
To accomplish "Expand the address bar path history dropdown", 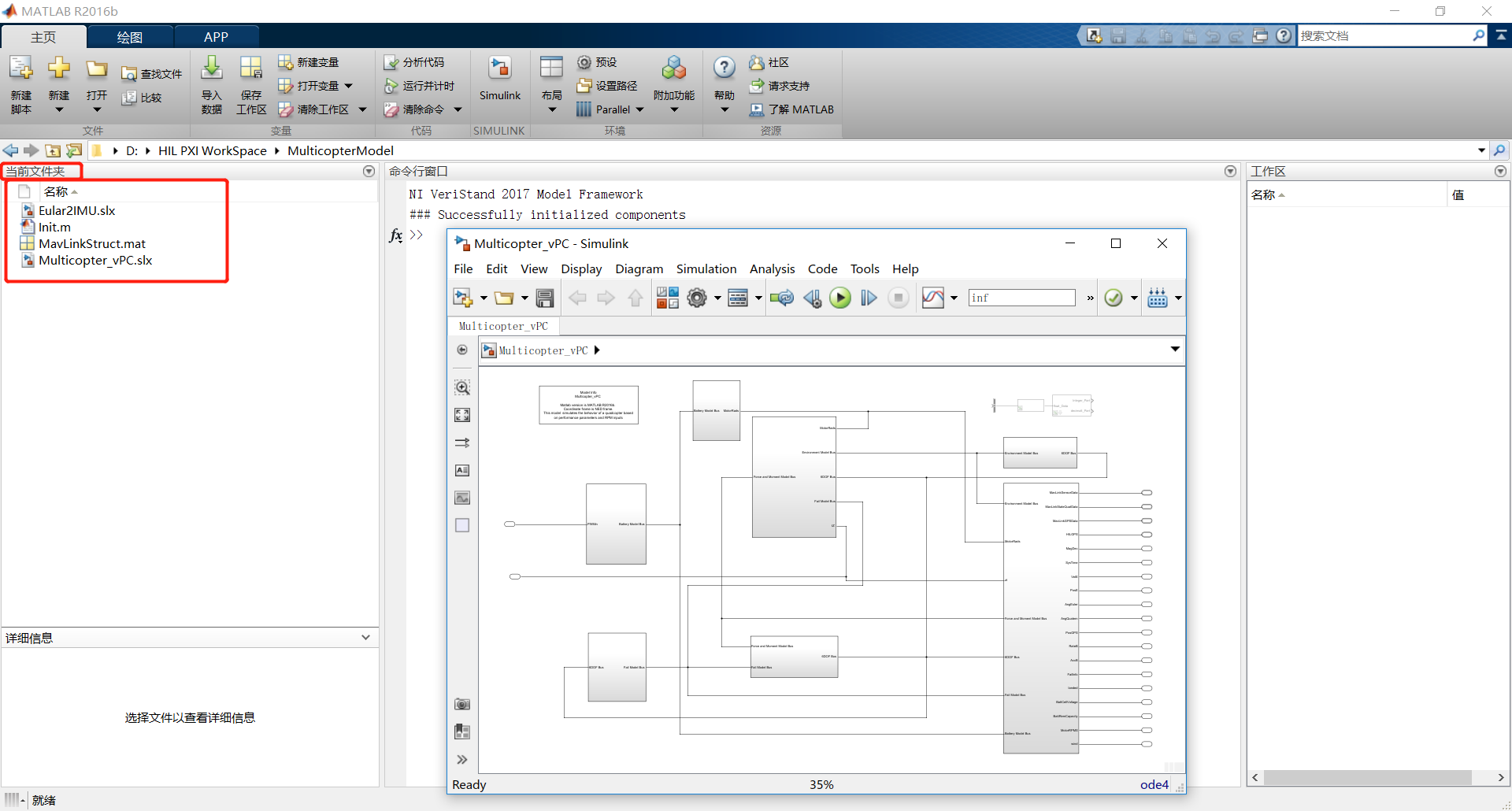I will (1481, 150).
